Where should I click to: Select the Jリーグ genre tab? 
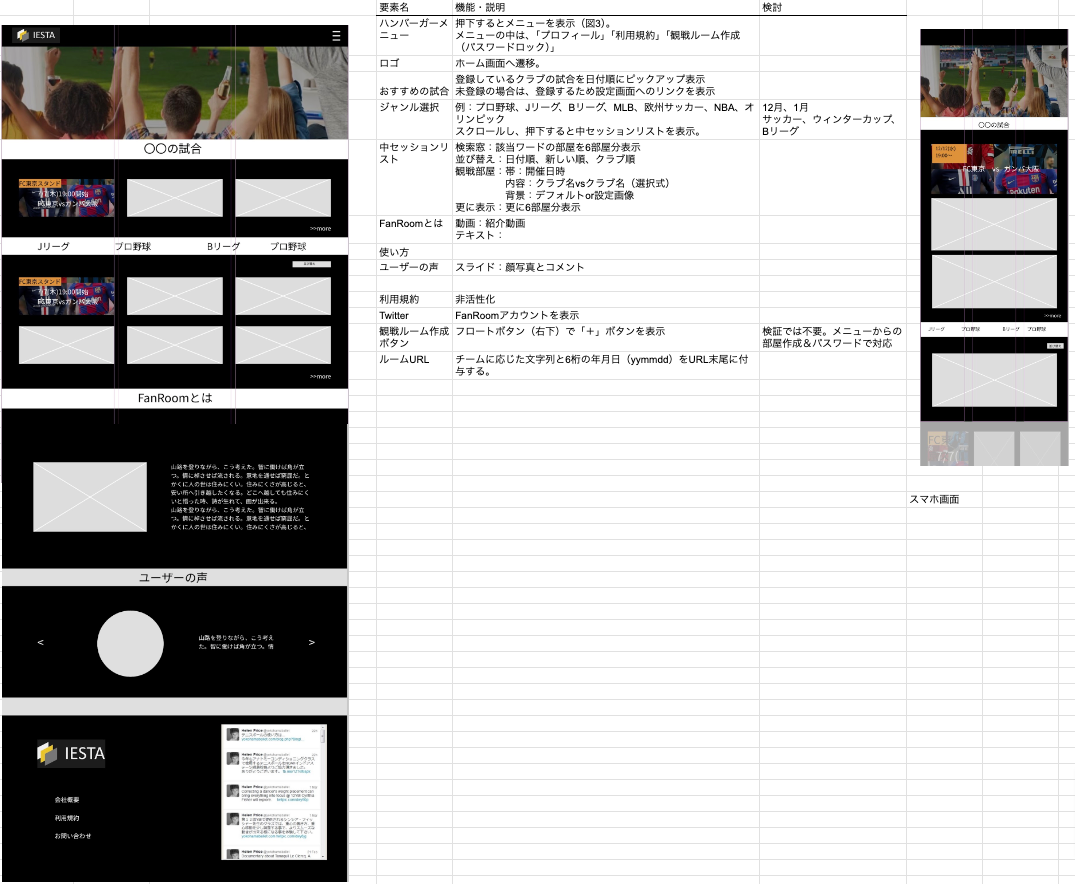52,246
